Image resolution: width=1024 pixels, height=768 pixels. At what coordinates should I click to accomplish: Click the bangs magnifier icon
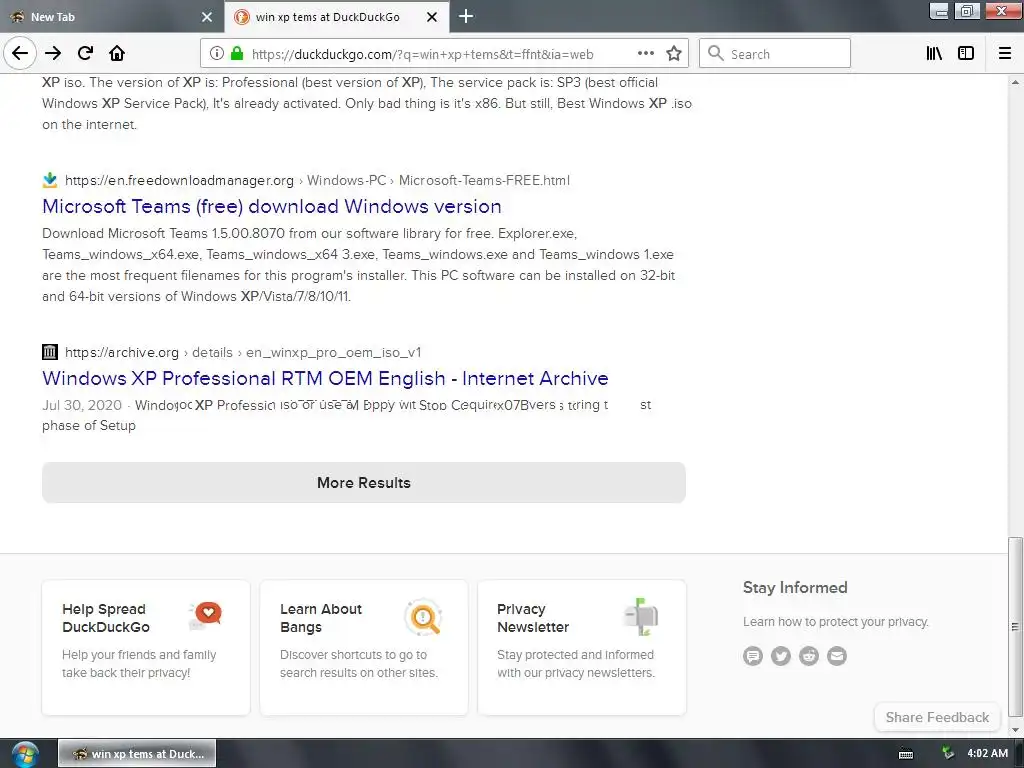[x=424, y=616]
